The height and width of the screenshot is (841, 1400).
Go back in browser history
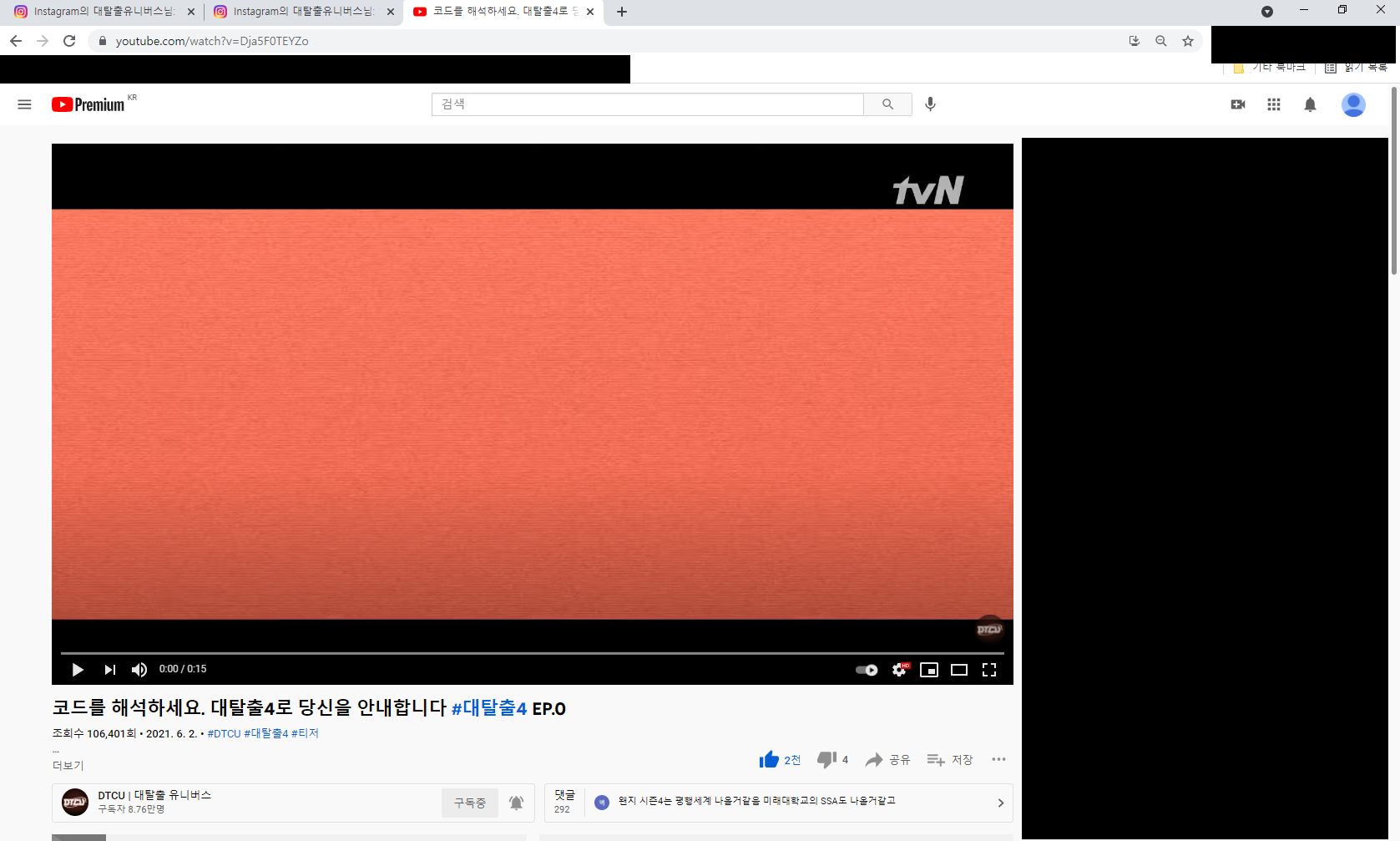16,41
